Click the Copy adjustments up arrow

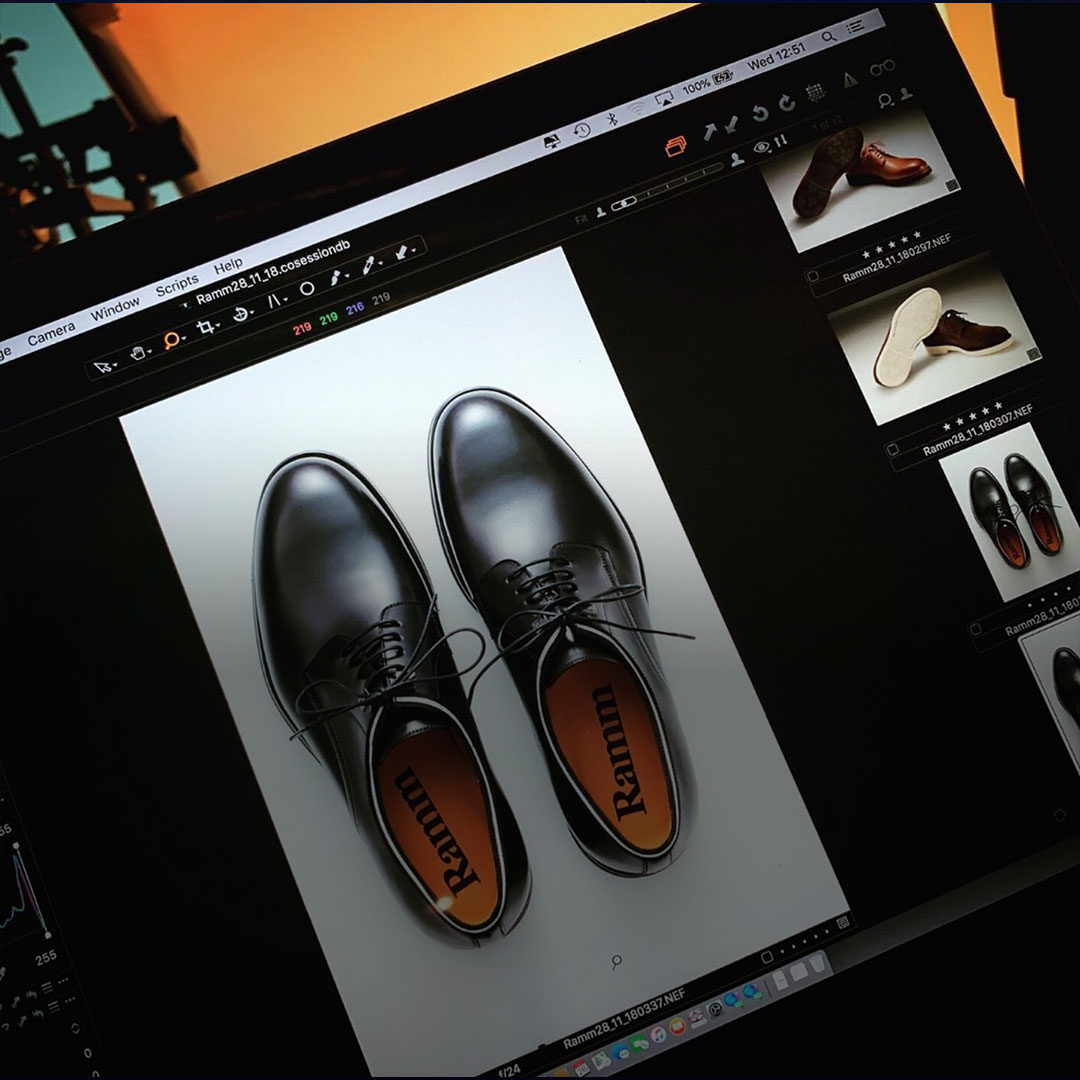(x=709, y=132)
